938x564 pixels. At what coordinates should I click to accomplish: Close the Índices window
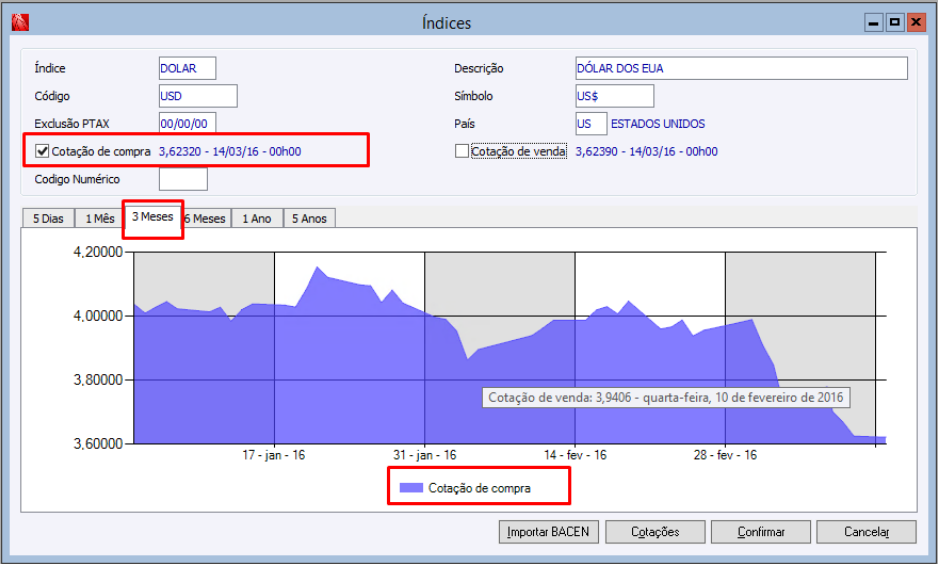coord(916,23)
